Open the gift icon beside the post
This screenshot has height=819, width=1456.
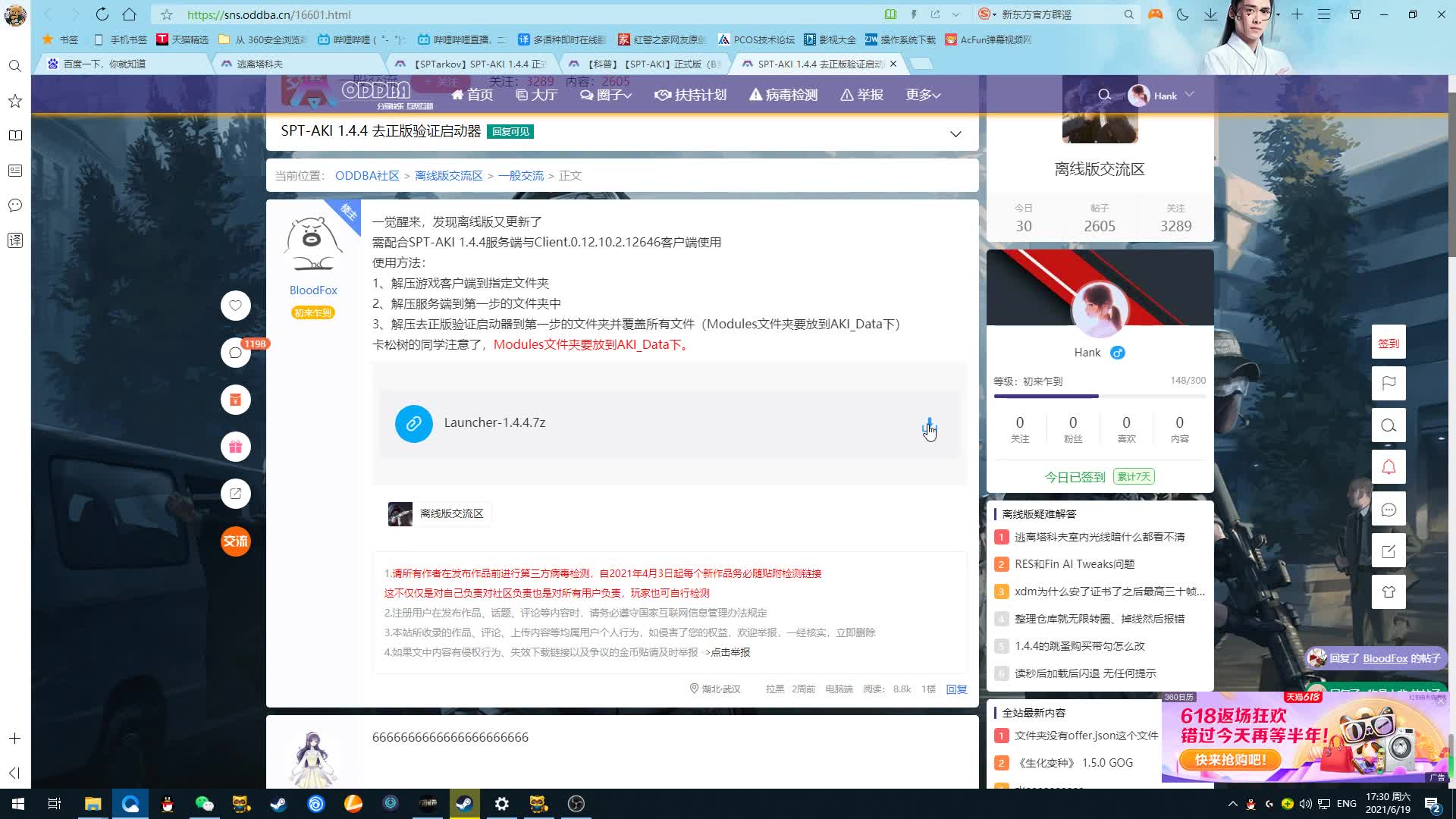point(235,447)
